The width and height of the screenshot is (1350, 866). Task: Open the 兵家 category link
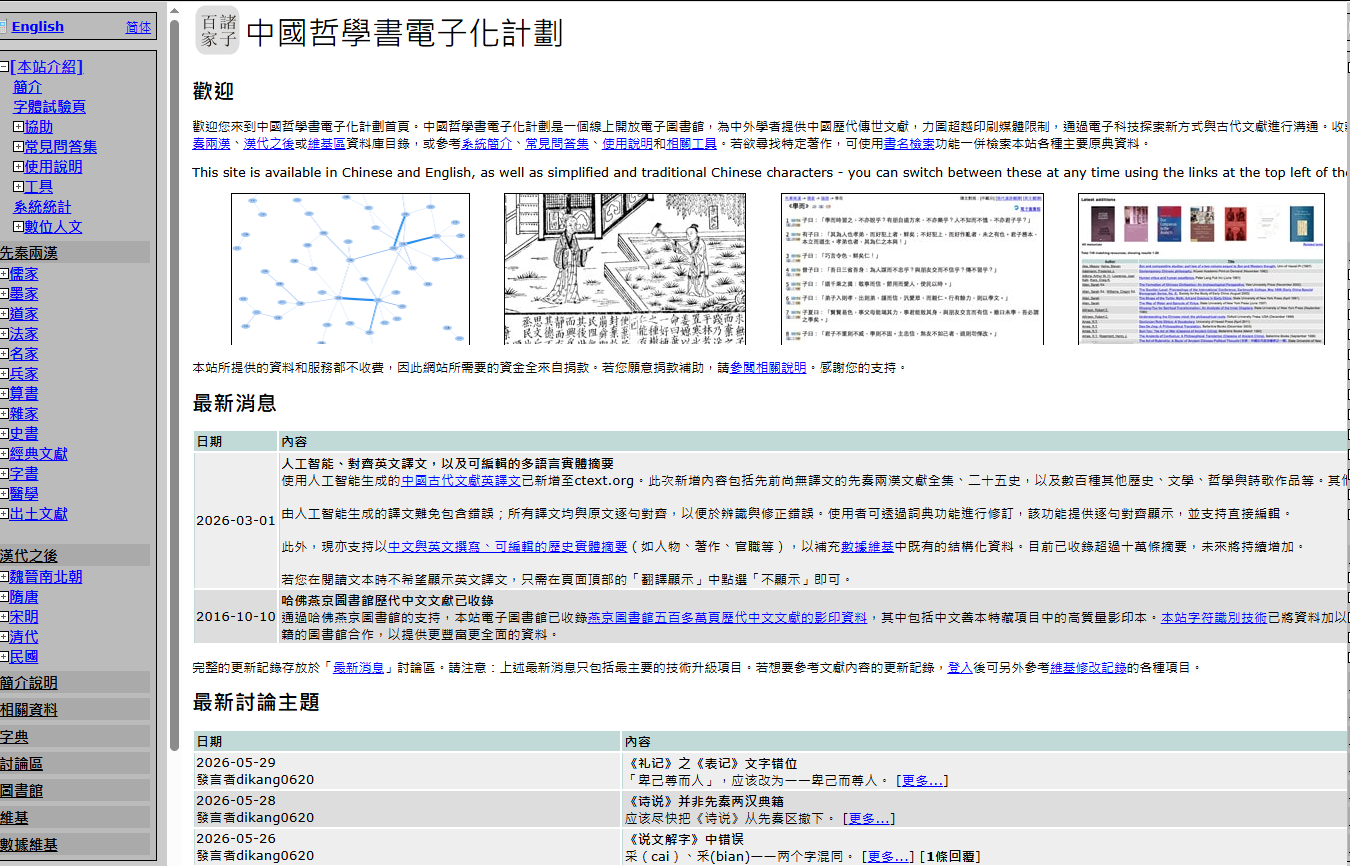pos(24,374)
